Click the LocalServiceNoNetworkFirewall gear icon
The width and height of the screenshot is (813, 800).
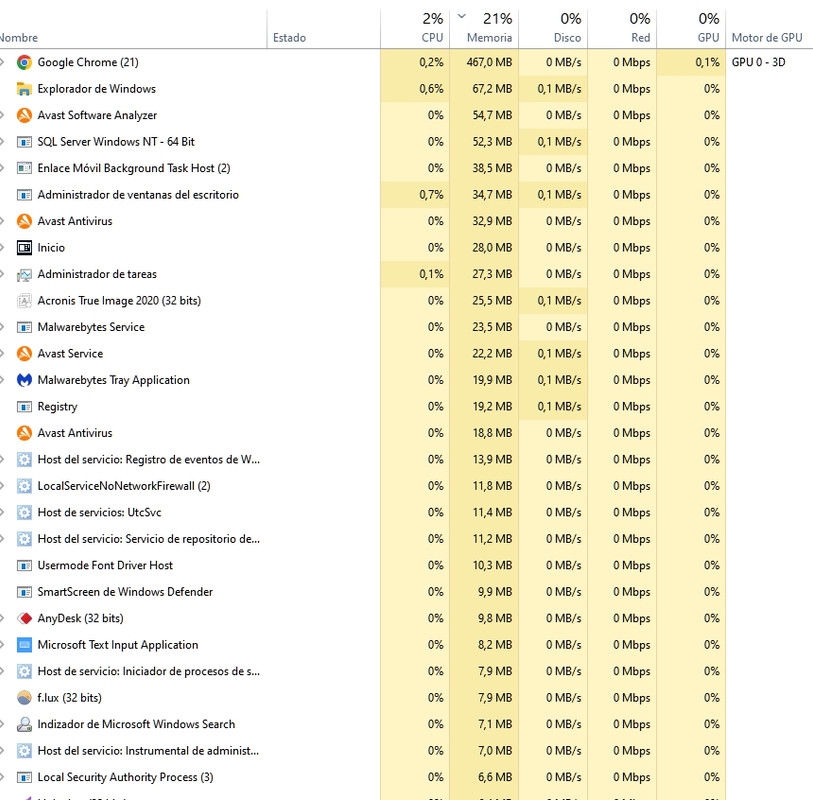tap(24, 486)
